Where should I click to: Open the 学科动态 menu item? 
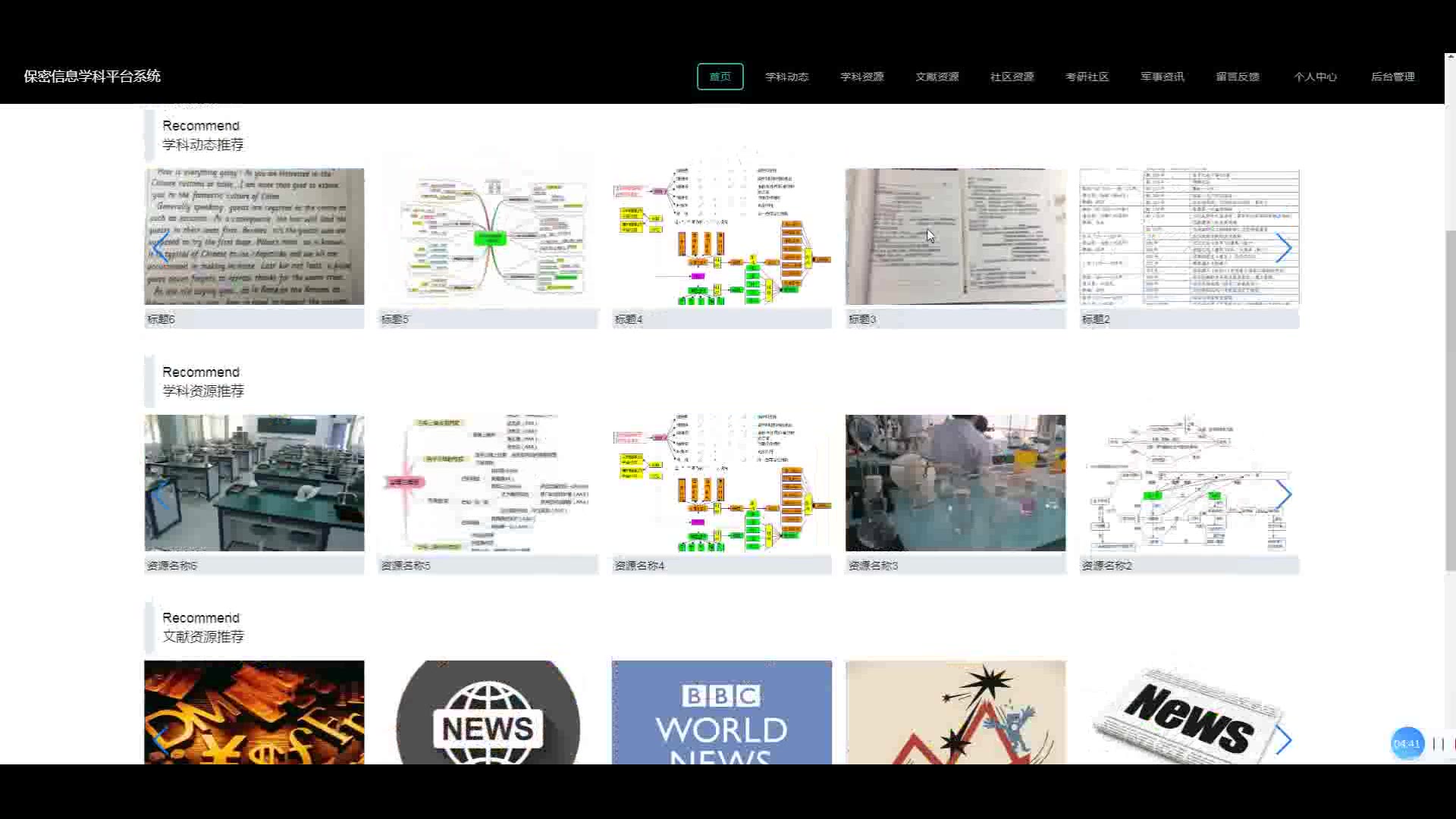[x=786, y=77]
